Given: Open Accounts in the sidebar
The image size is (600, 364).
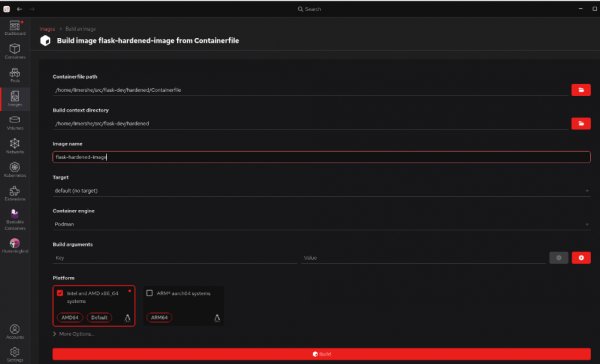Looking at the screenshot, I should [x=15, y=331].
